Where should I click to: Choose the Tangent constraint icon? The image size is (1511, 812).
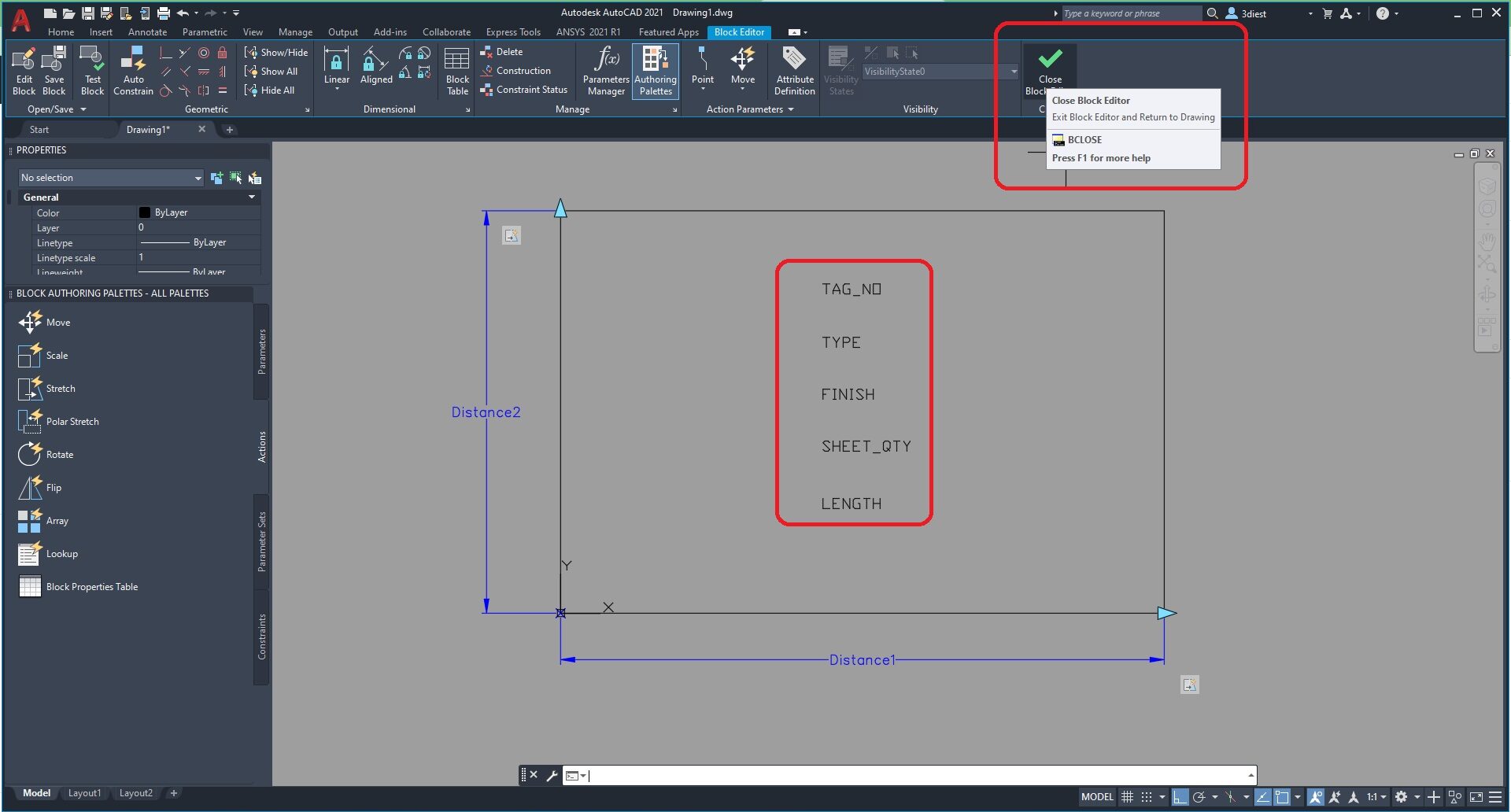pyautogui.click(x=166, y=90)
